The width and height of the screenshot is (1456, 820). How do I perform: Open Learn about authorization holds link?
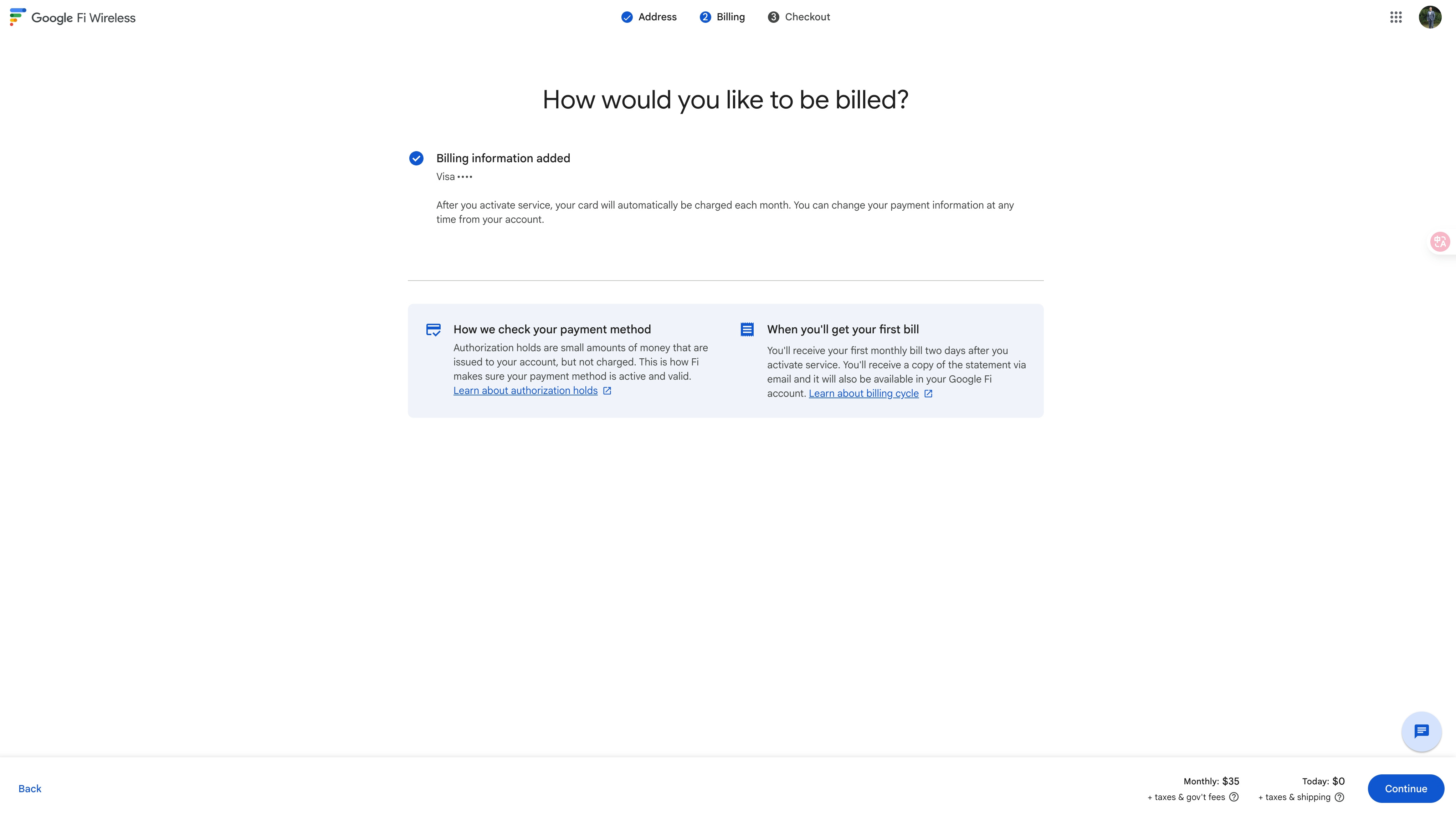[525, 390]
